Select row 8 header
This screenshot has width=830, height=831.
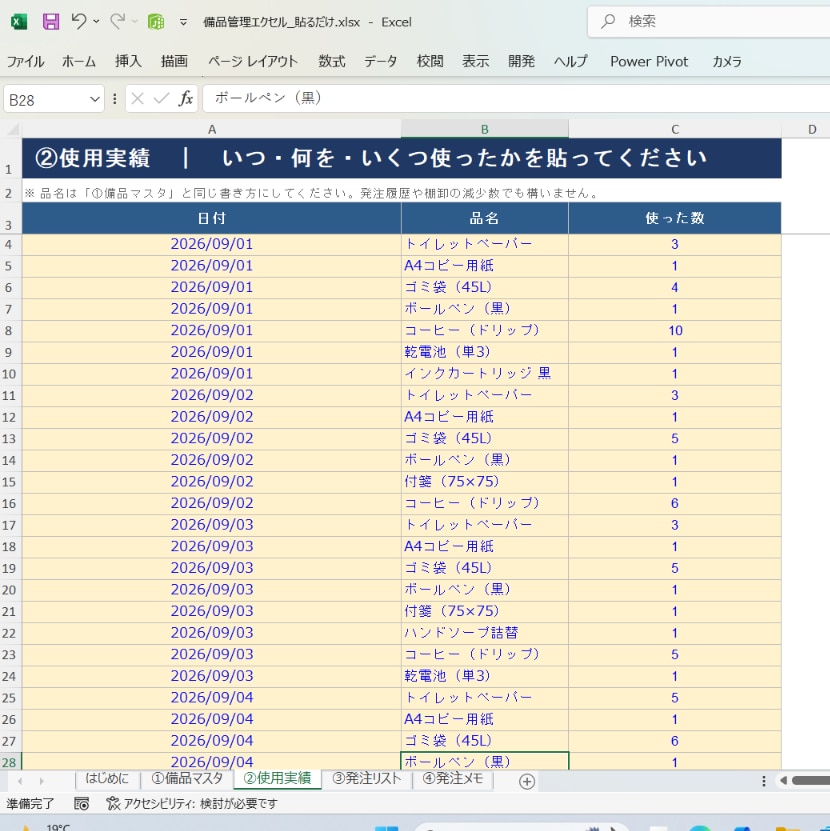tap(9, 331)
